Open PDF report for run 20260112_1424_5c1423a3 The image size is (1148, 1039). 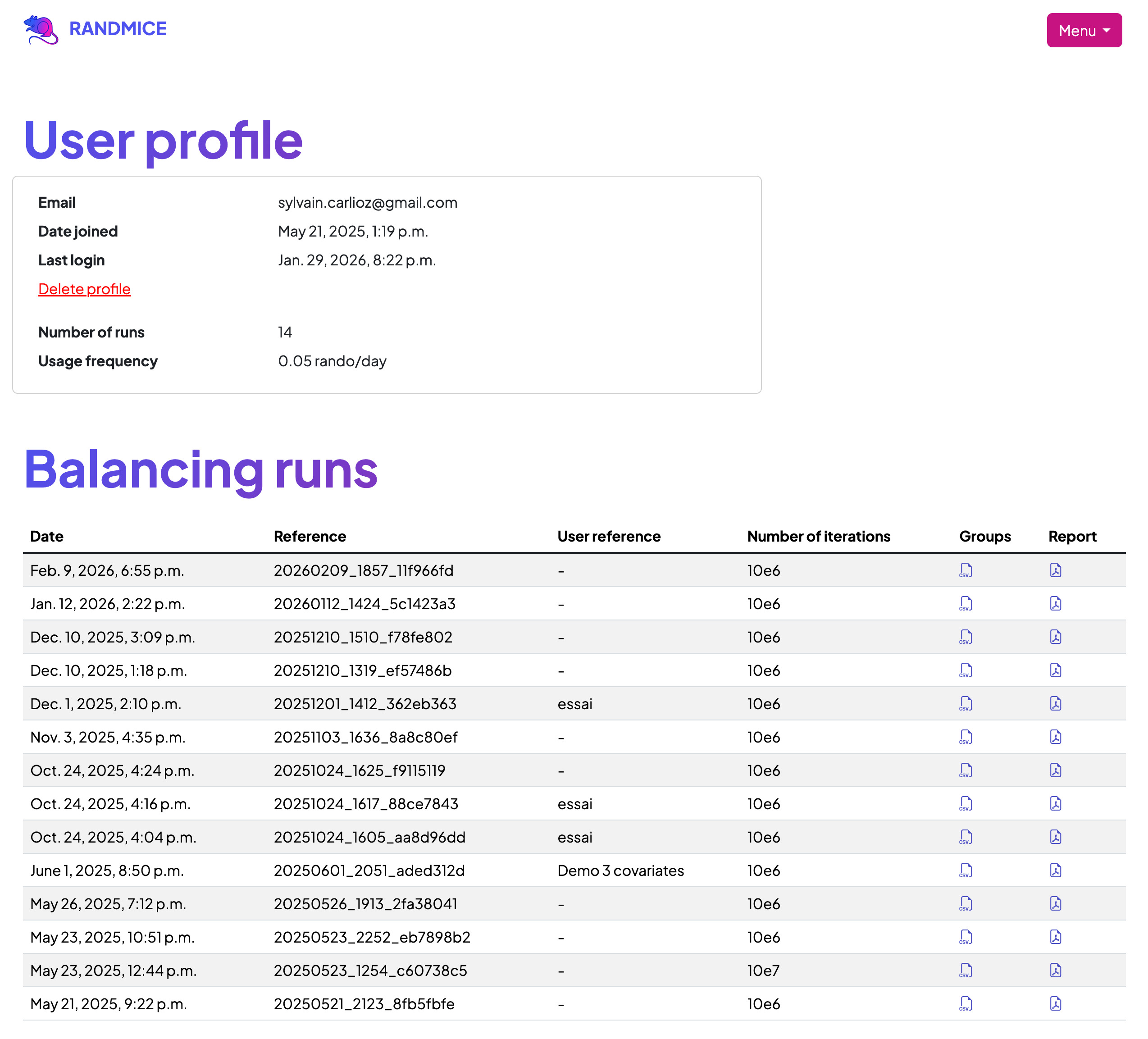point(1057,603)
